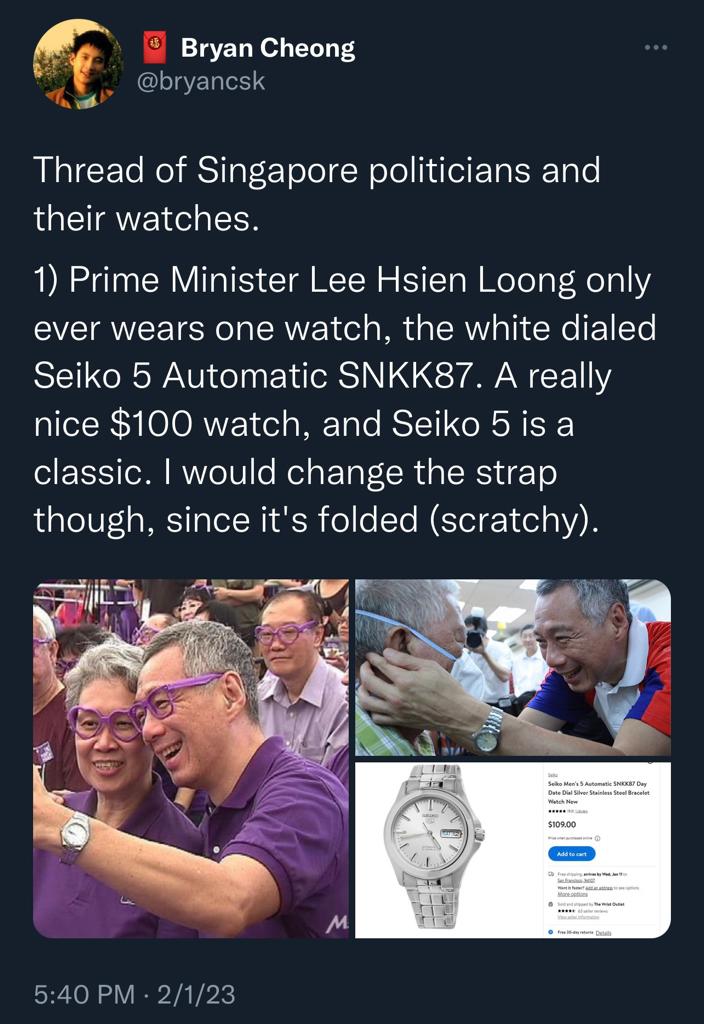The height and width of the screenshot is (1024, 704).
Task: Click the $109.00 price text
Action: coord(562,824)
